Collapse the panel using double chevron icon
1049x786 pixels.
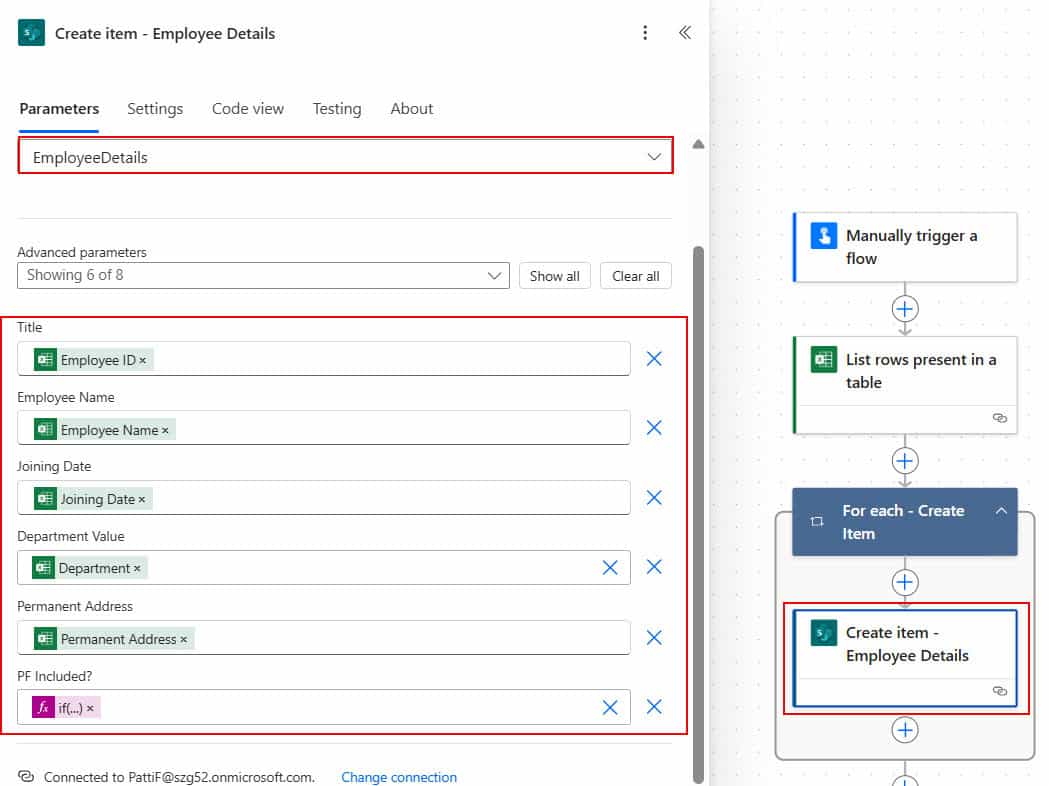pyautogui.click(x=685, y=32)
